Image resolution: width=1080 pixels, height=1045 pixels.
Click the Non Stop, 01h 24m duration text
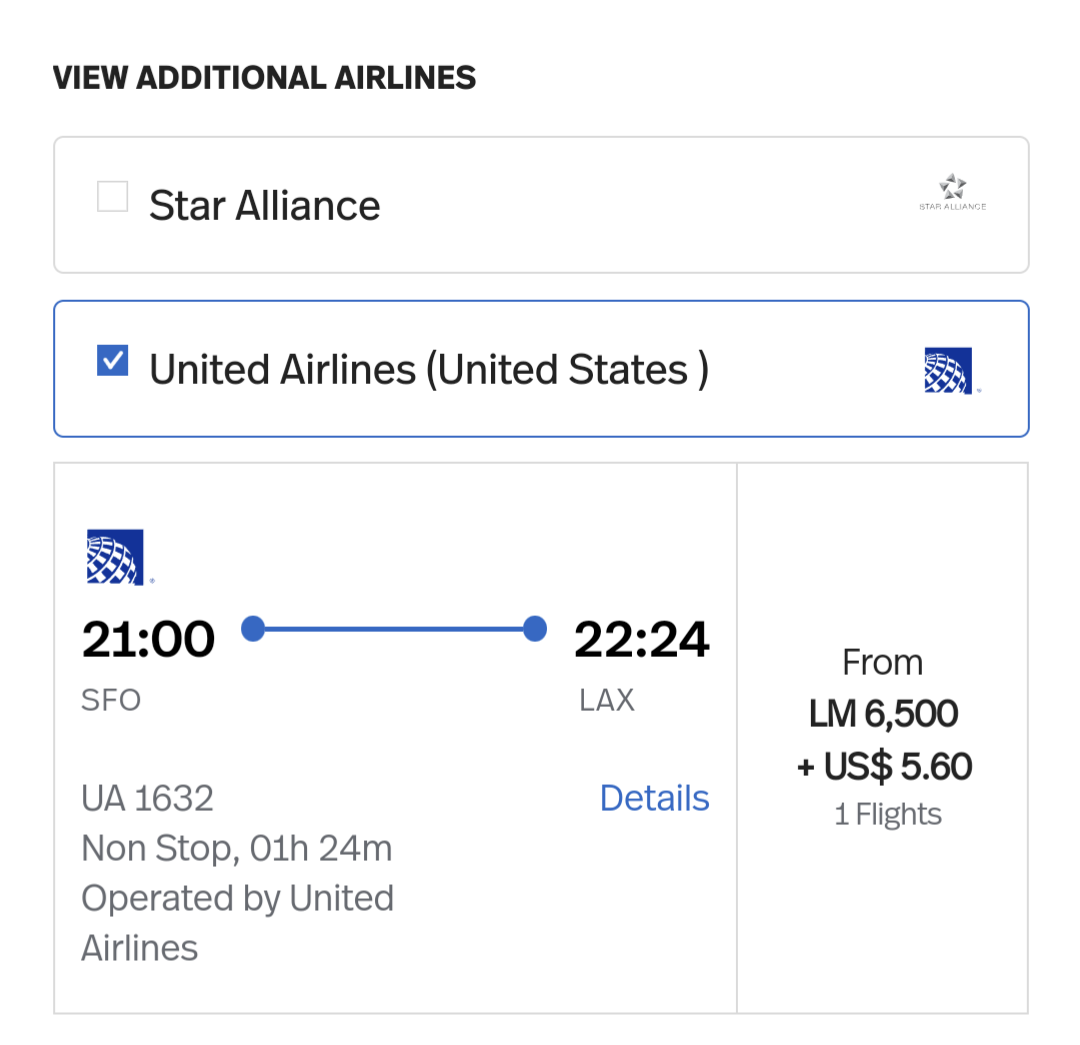[236, 848]
